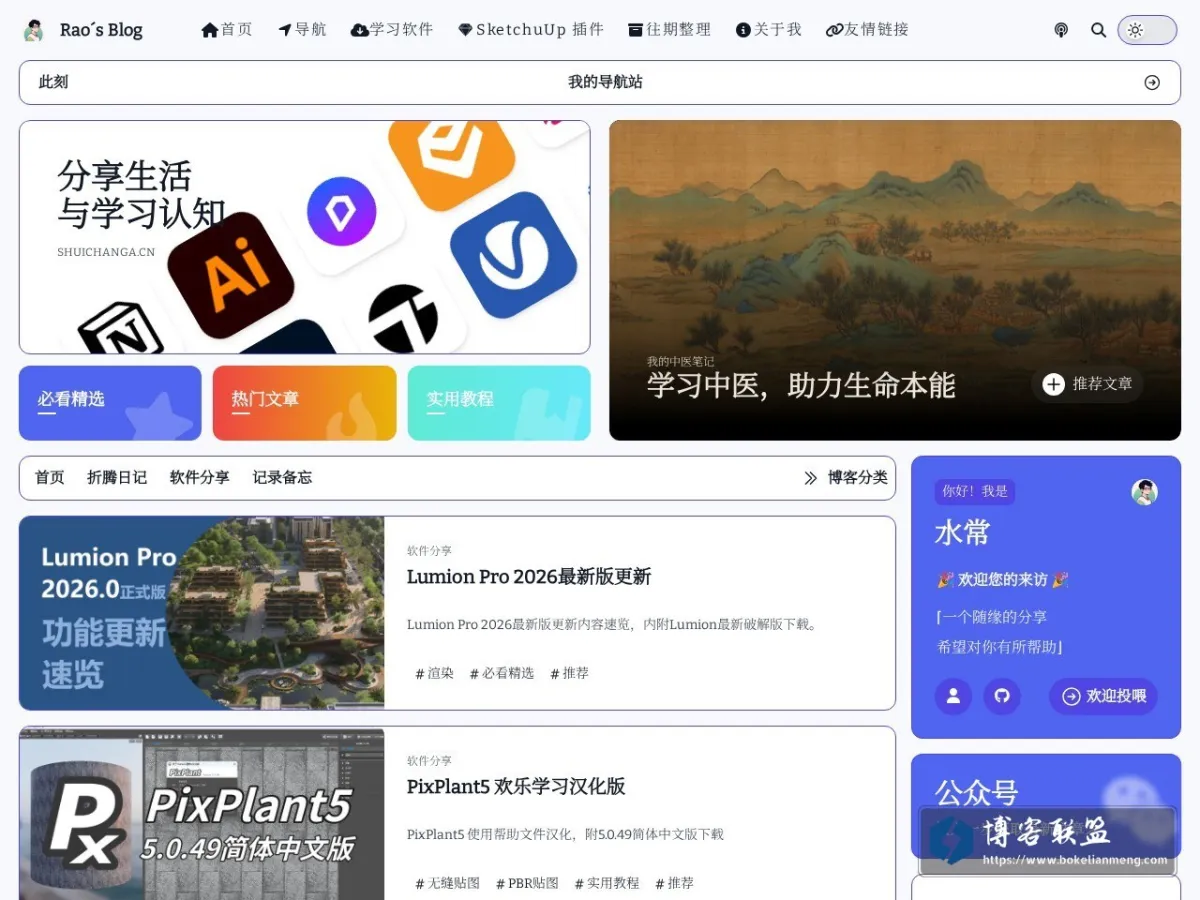The image size is (1200, 900).
Task: Open the SketchuUp 插件 menu item
Action: [x=531, y=30]
